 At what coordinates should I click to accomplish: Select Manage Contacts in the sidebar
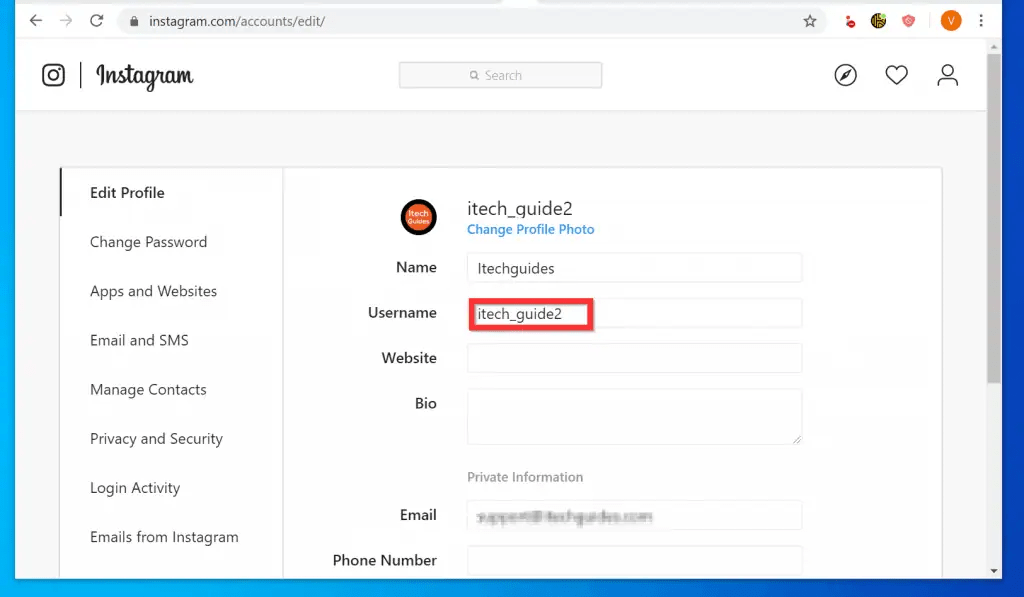pos(148,390)
